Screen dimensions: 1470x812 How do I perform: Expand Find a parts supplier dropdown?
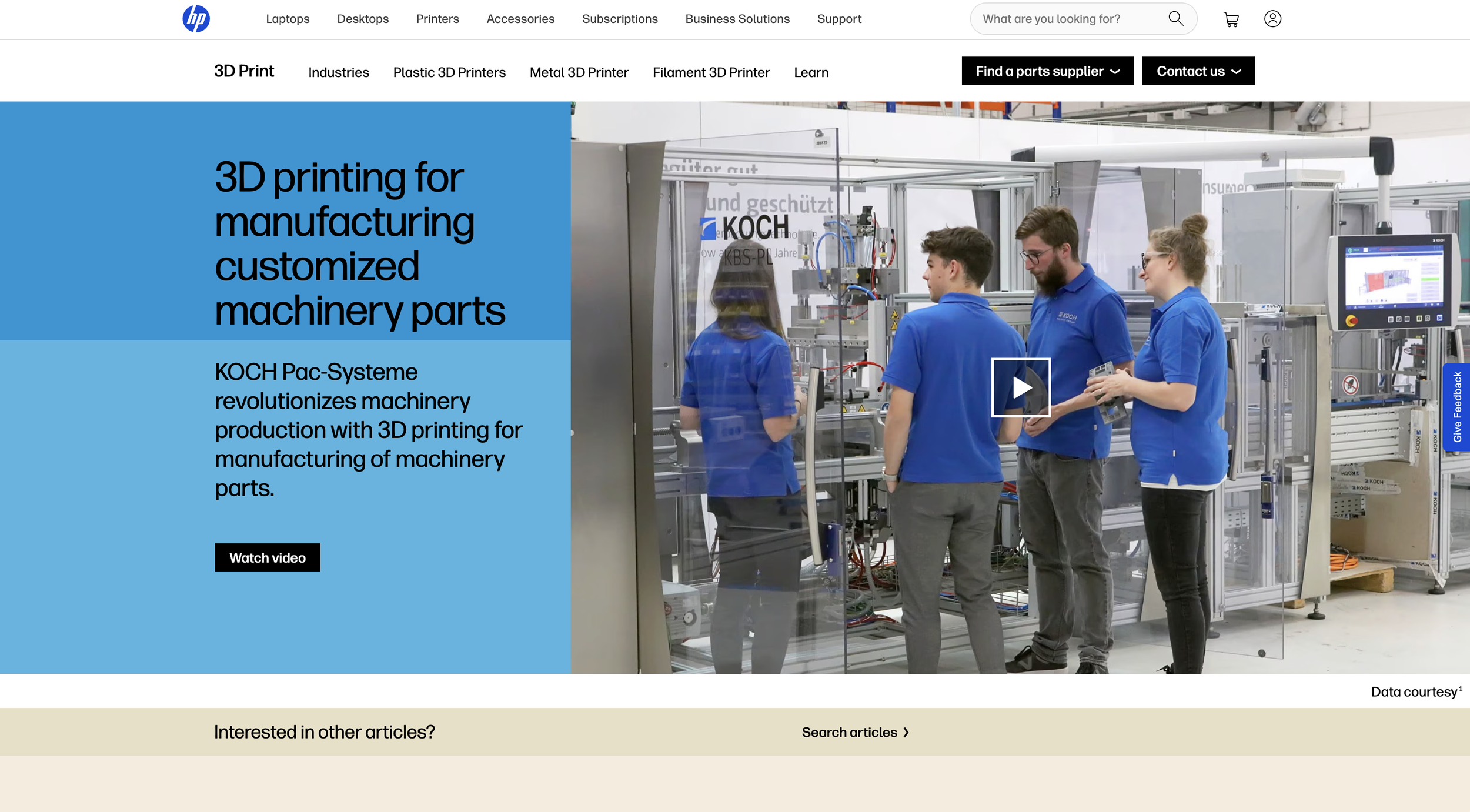pyautogui.click(x=1047, y=71)
